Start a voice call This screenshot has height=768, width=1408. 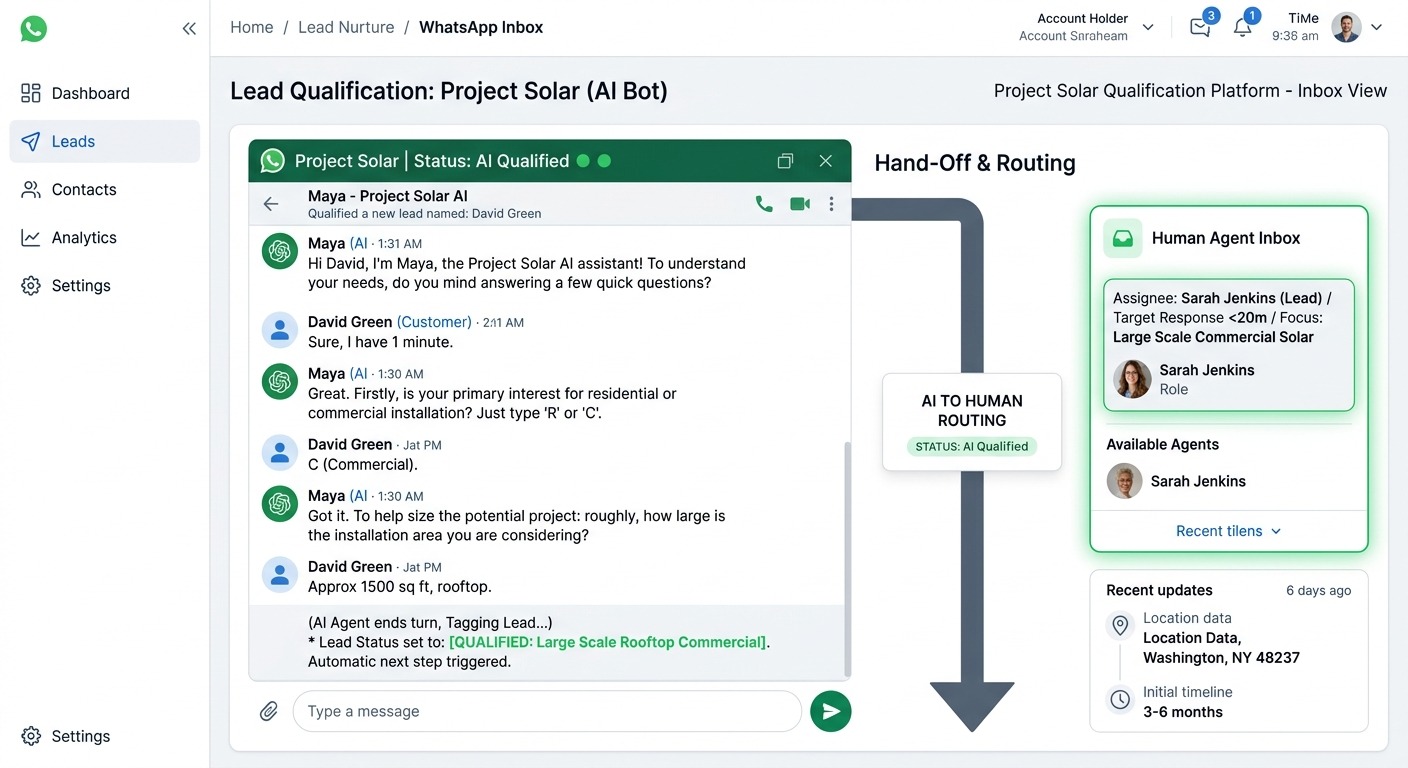[x=764, y=204]
